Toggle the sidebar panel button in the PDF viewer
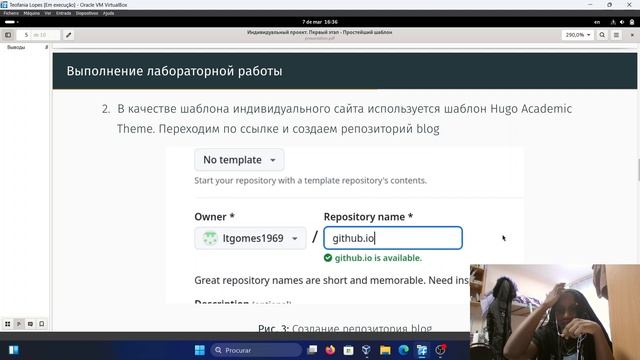640x360 pixels. [8, 35]
